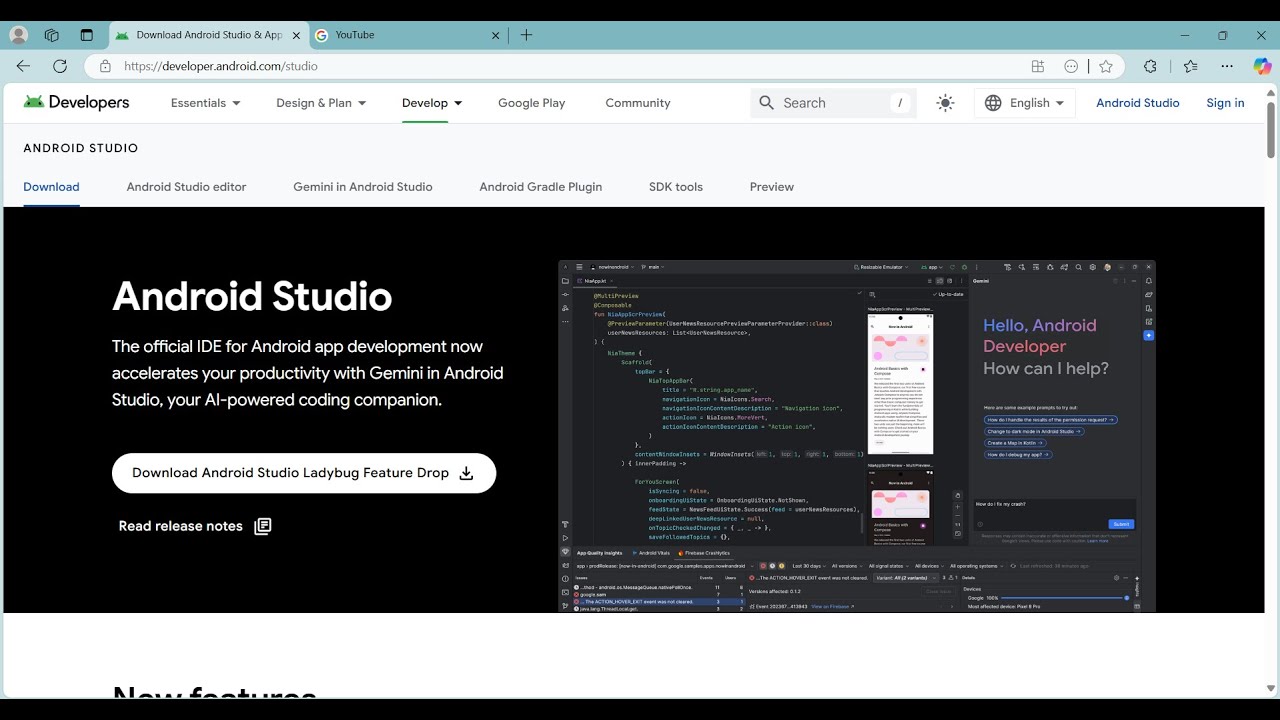Click the Android Developers logo
The image size is (1280, 720).
pos(77,102)
